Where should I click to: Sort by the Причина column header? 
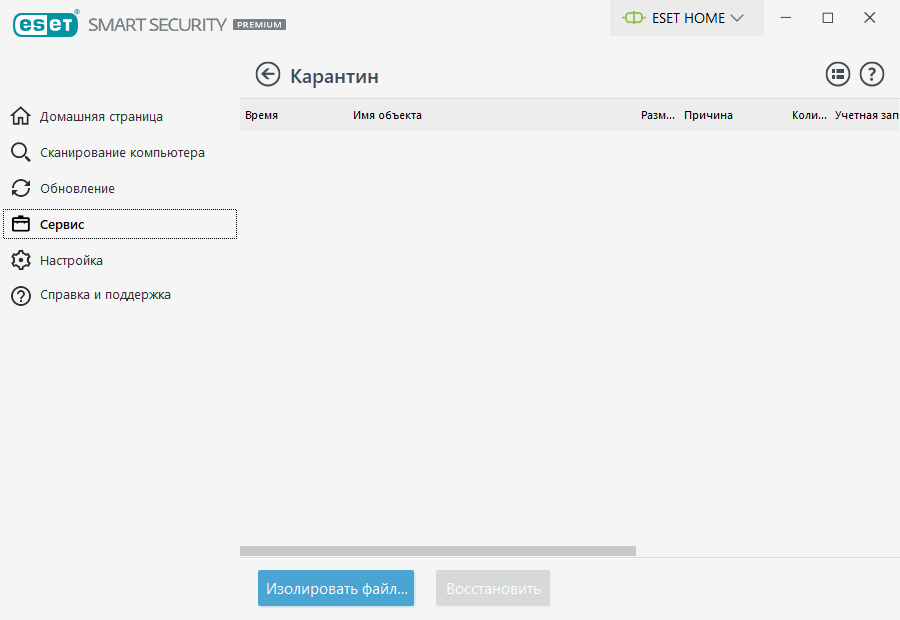pyautogui.click(x=708, y=115)
